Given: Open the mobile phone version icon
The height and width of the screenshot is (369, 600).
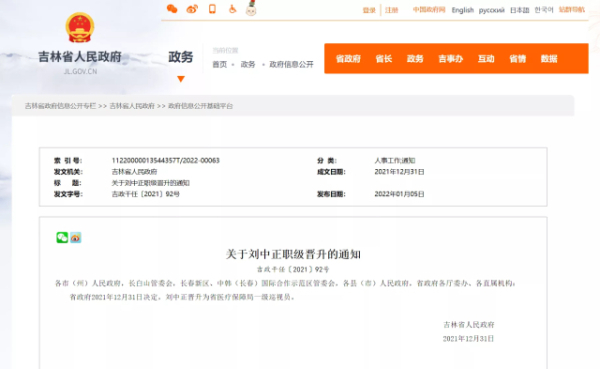Looking at the screenshot, I should pyautogui.click(x=212, y=9).
